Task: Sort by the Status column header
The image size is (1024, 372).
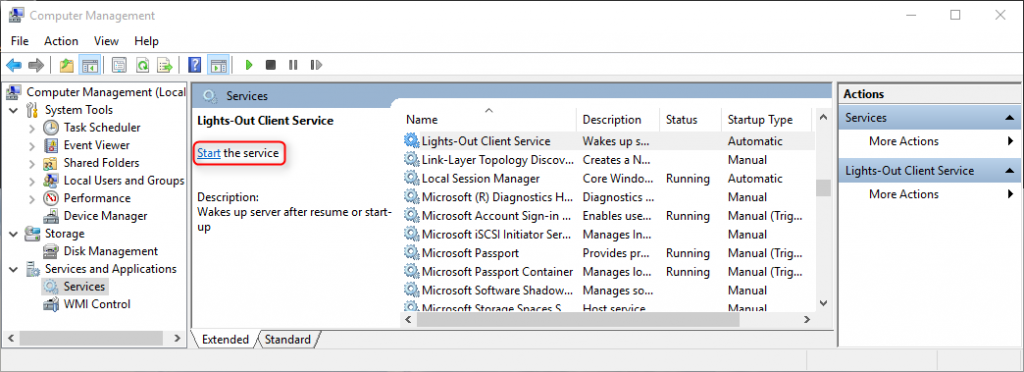Action: click(x=691, y=119)
